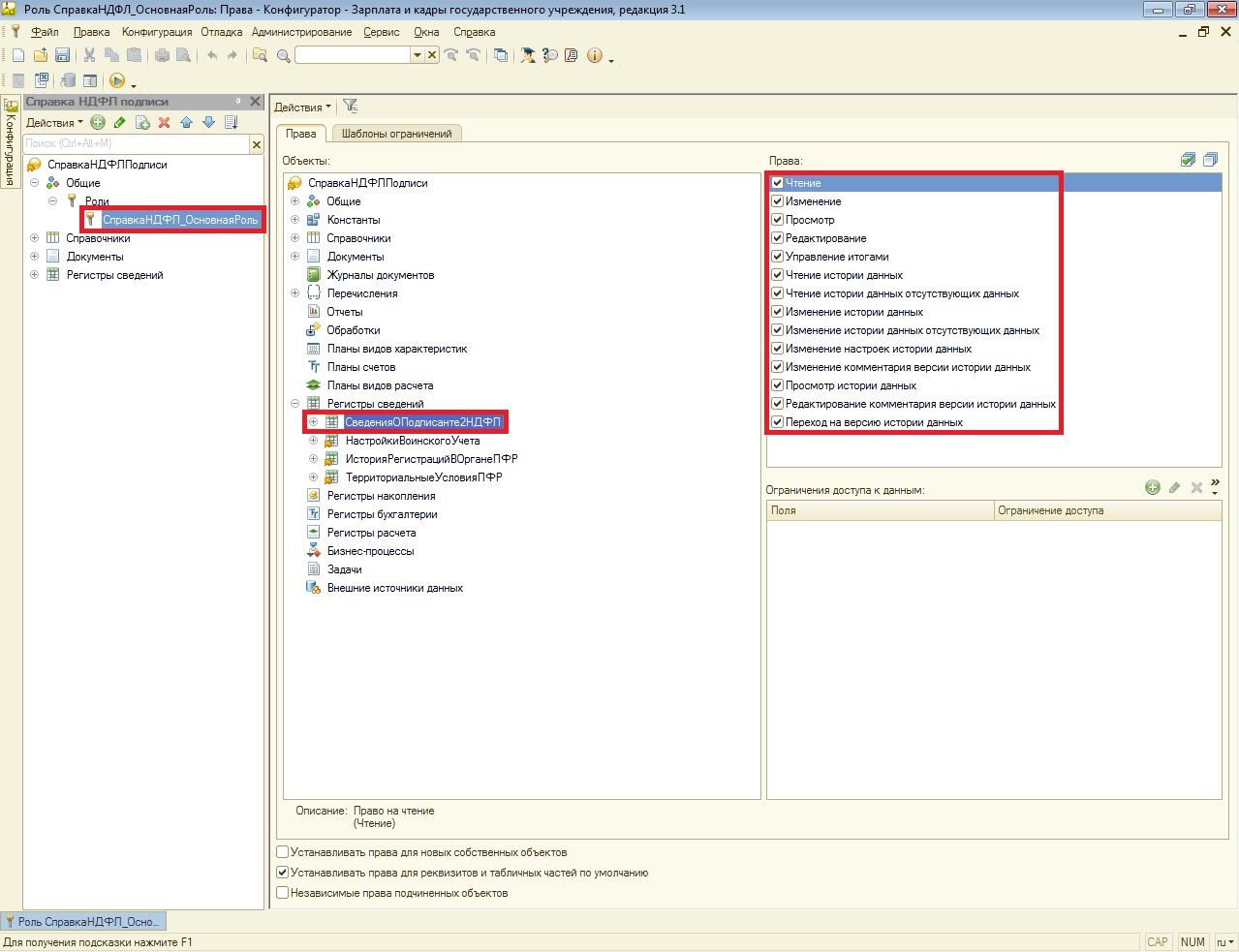Screen dimensions: 1239x952
Task: Uncheck the Изменение right
Action: pyautogui.click(x=777, y=201)
